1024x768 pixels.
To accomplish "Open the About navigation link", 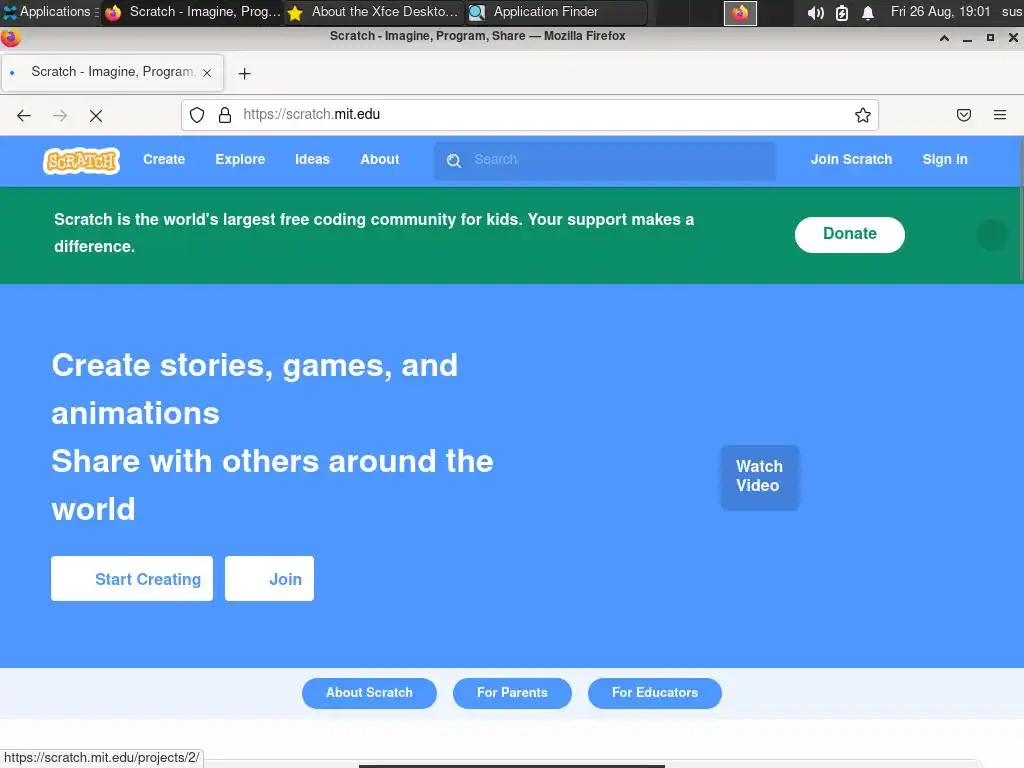I will coord(379,159).
